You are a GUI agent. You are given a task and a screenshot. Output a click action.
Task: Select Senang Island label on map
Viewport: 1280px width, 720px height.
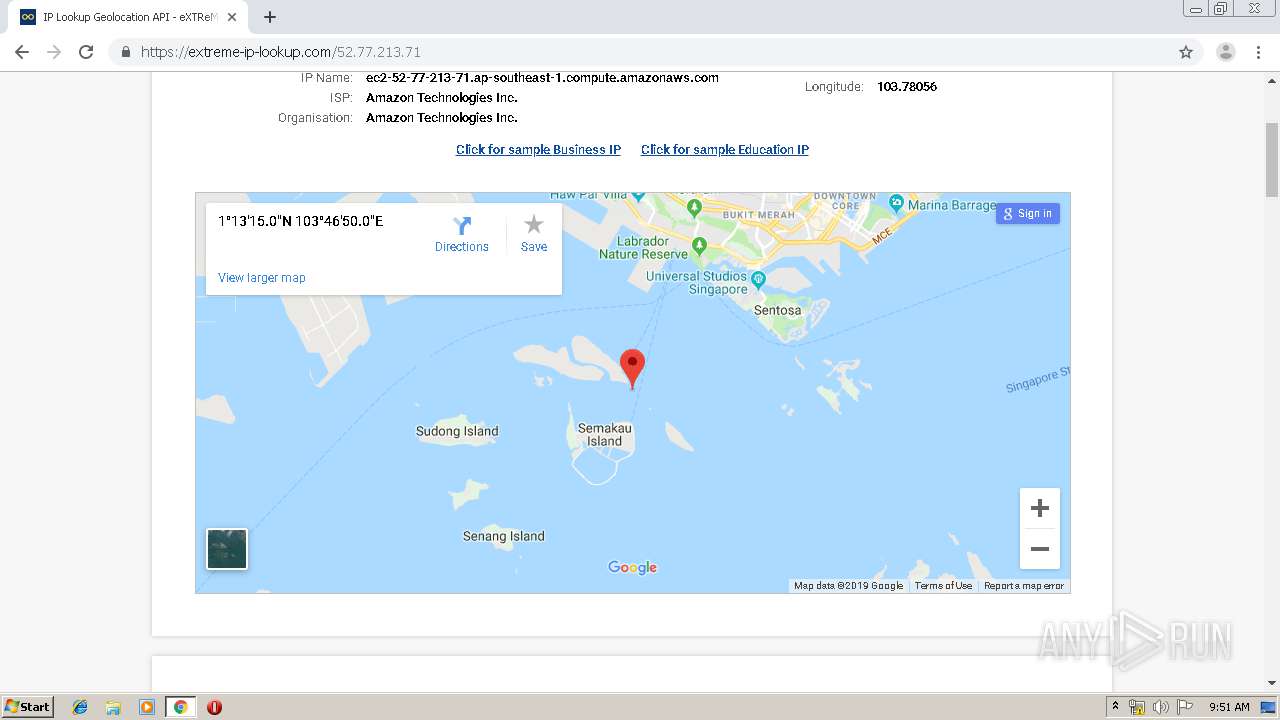pyautogui.click(x=504, y=536)
